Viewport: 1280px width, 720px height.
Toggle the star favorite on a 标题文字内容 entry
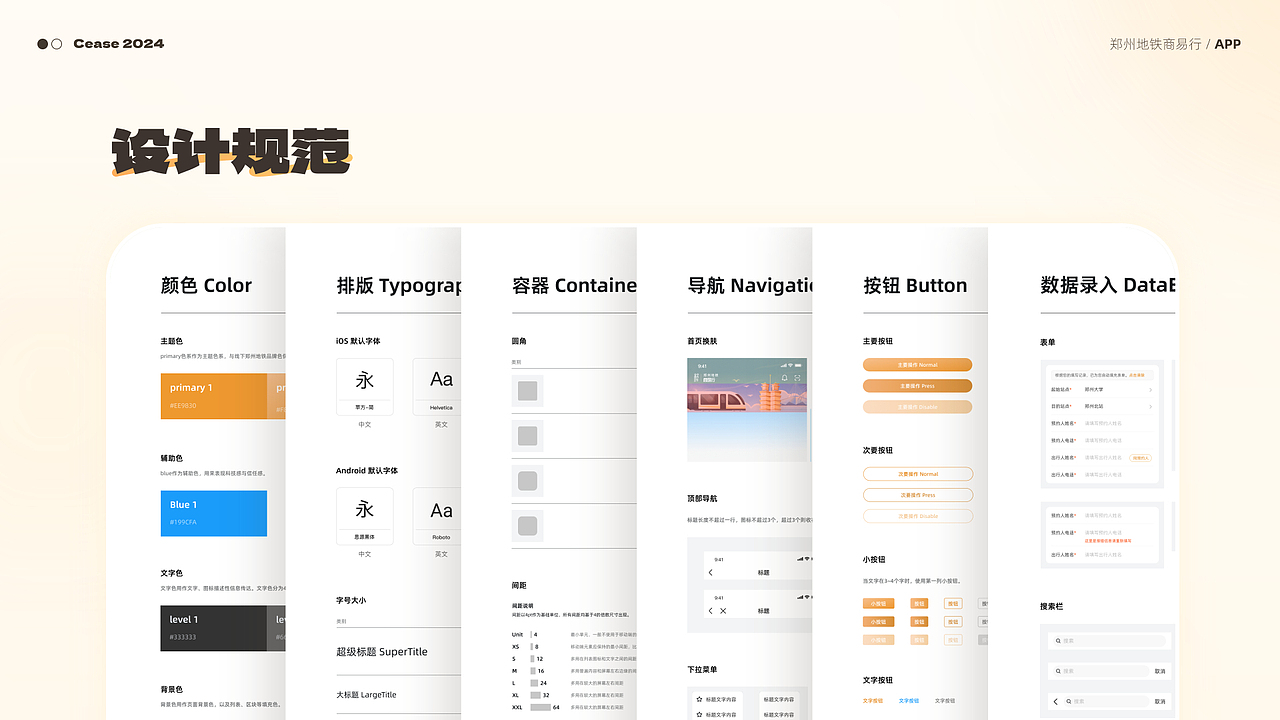699,699
